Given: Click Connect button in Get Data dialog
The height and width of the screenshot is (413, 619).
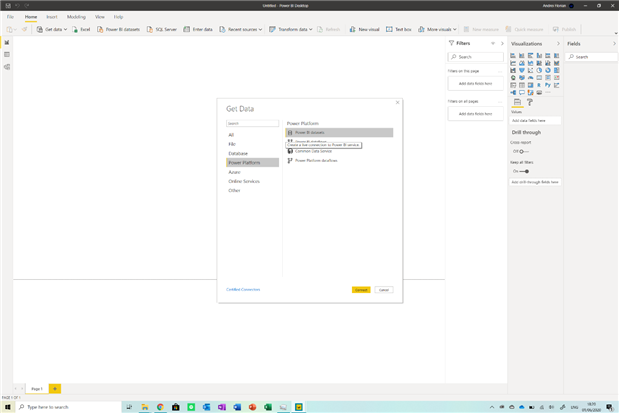Looking at the screenshot, I should (361, 290).
